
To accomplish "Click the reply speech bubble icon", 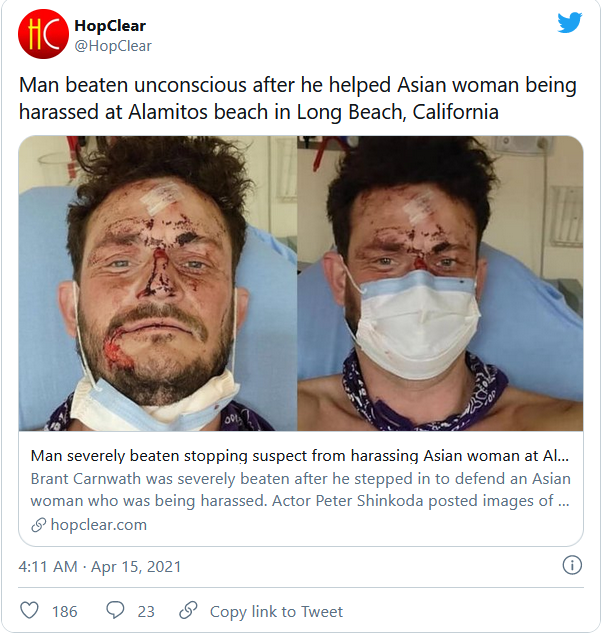I will (115, 611).
